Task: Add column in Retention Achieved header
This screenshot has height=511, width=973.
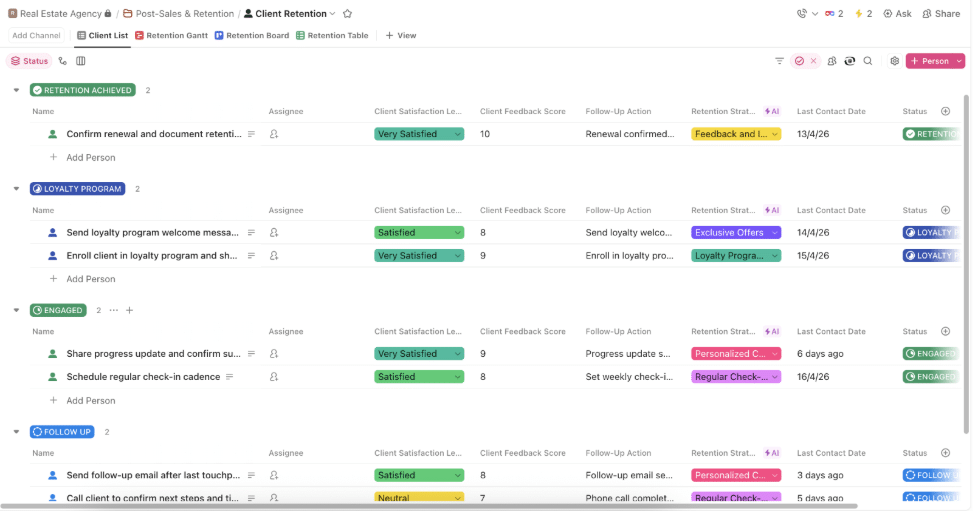Action: pyautogui.click(x=945, y=111)
